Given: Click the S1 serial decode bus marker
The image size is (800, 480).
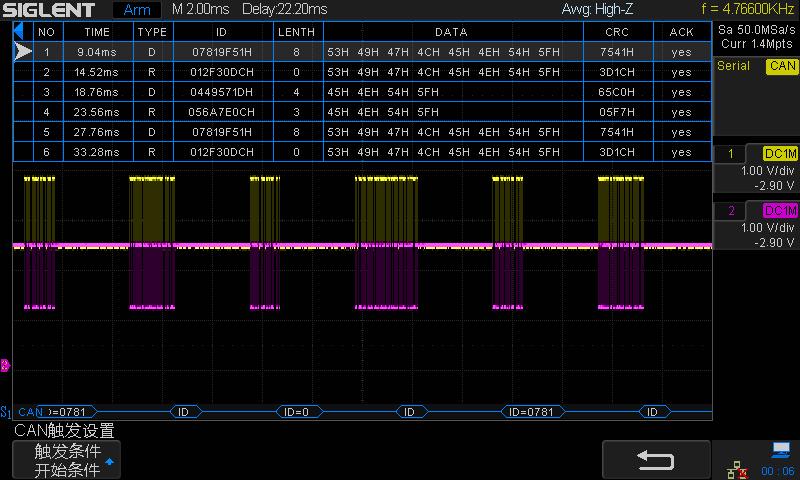Looking at the screenshot, I should click(x=6, y=412).
